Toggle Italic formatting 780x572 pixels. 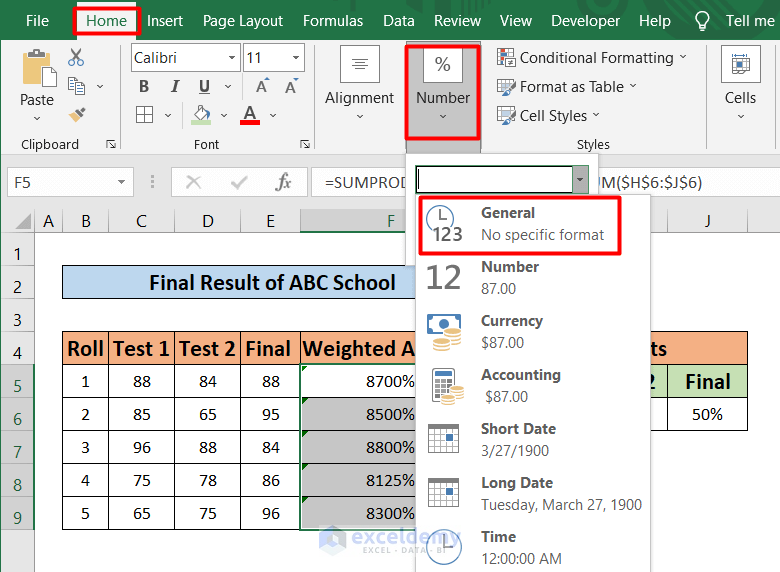coord(175,87)
